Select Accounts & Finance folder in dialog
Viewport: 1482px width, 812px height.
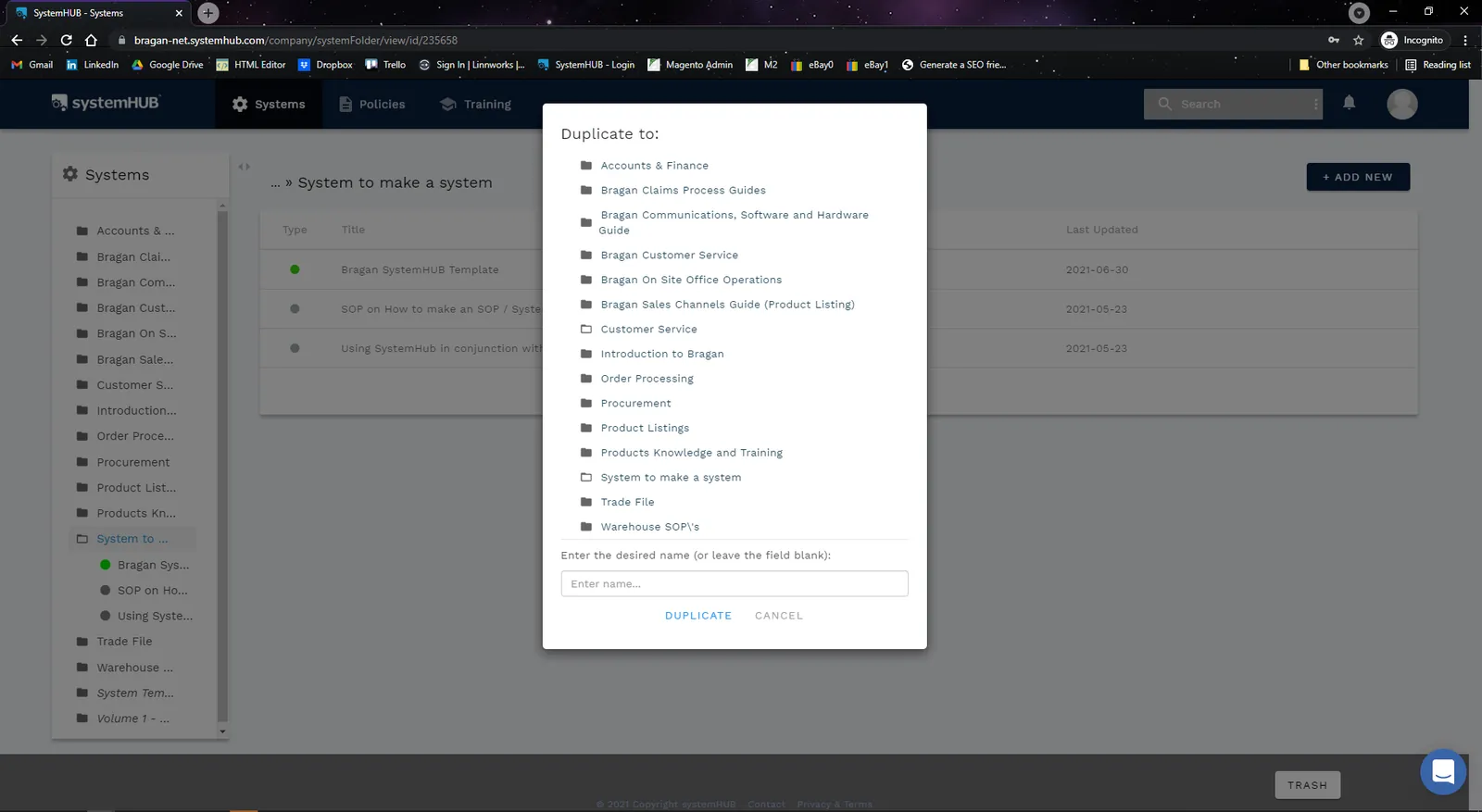pos(654,166)
